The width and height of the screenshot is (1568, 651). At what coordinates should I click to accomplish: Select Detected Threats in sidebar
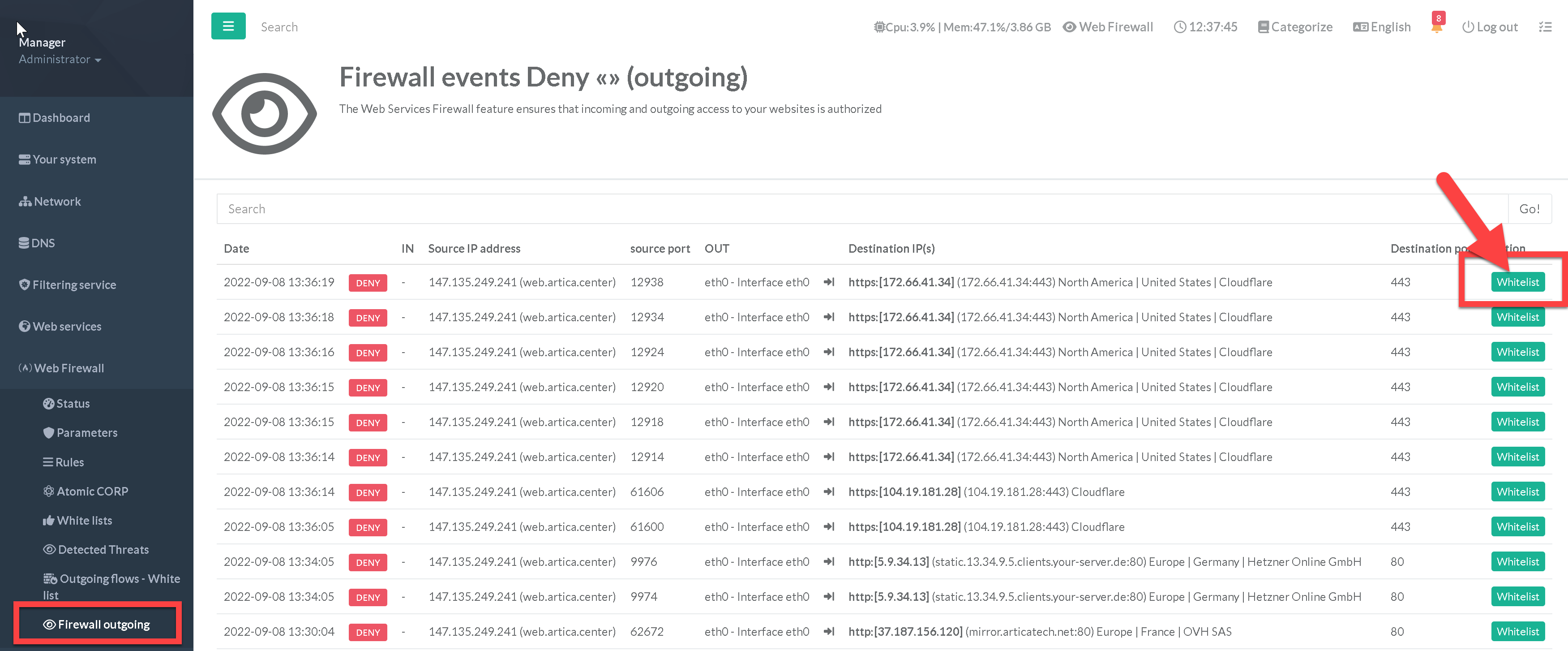[103, 549]
